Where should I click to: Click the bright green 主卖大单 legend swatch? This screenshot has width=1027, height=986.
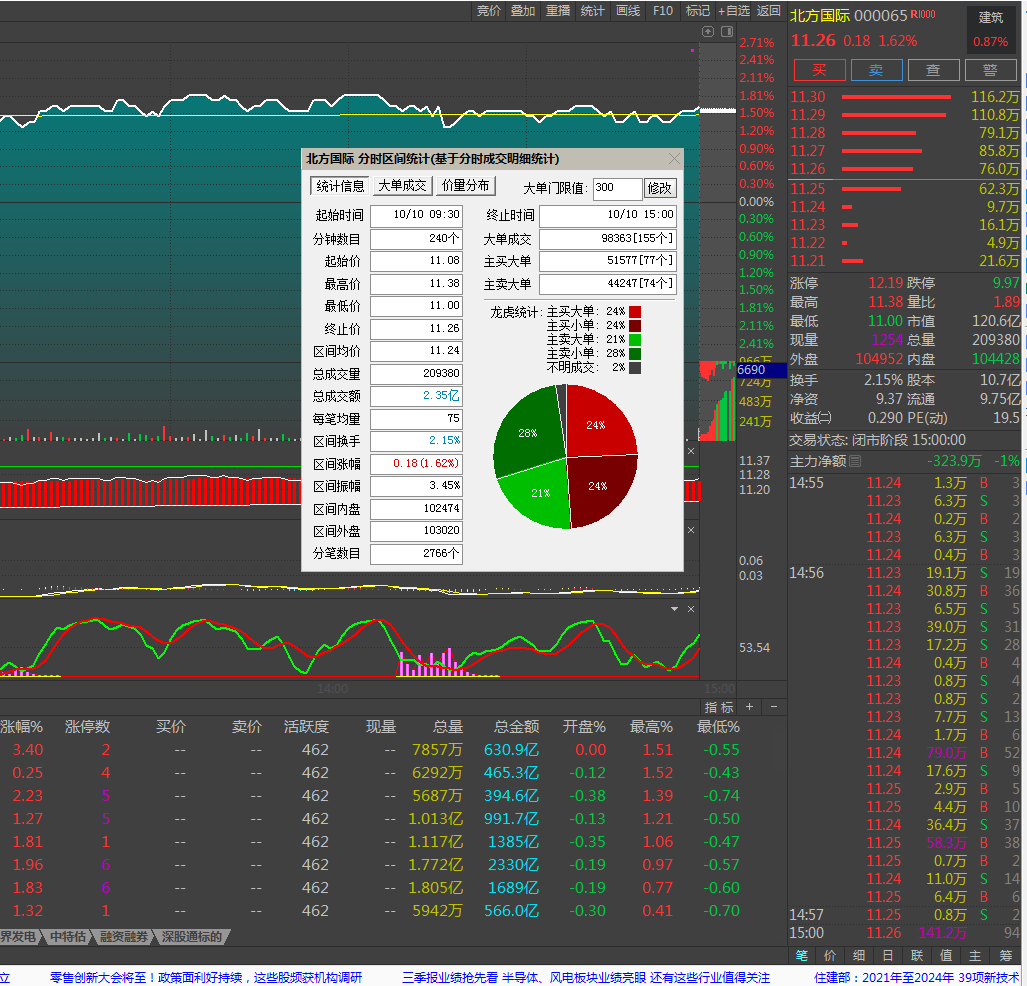[x=635, y=339]
